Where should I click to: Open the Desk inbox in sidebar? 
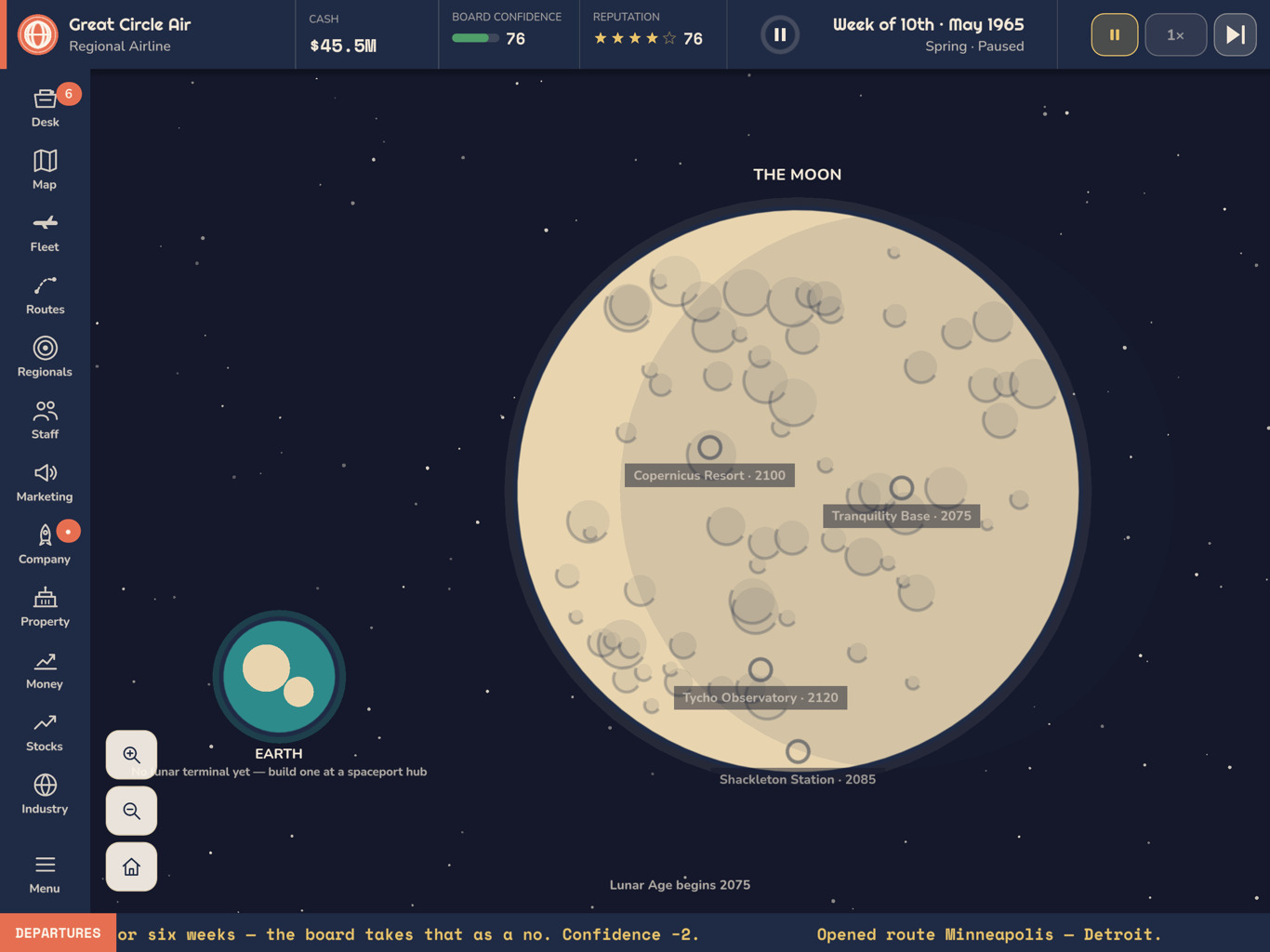point(45,107)
